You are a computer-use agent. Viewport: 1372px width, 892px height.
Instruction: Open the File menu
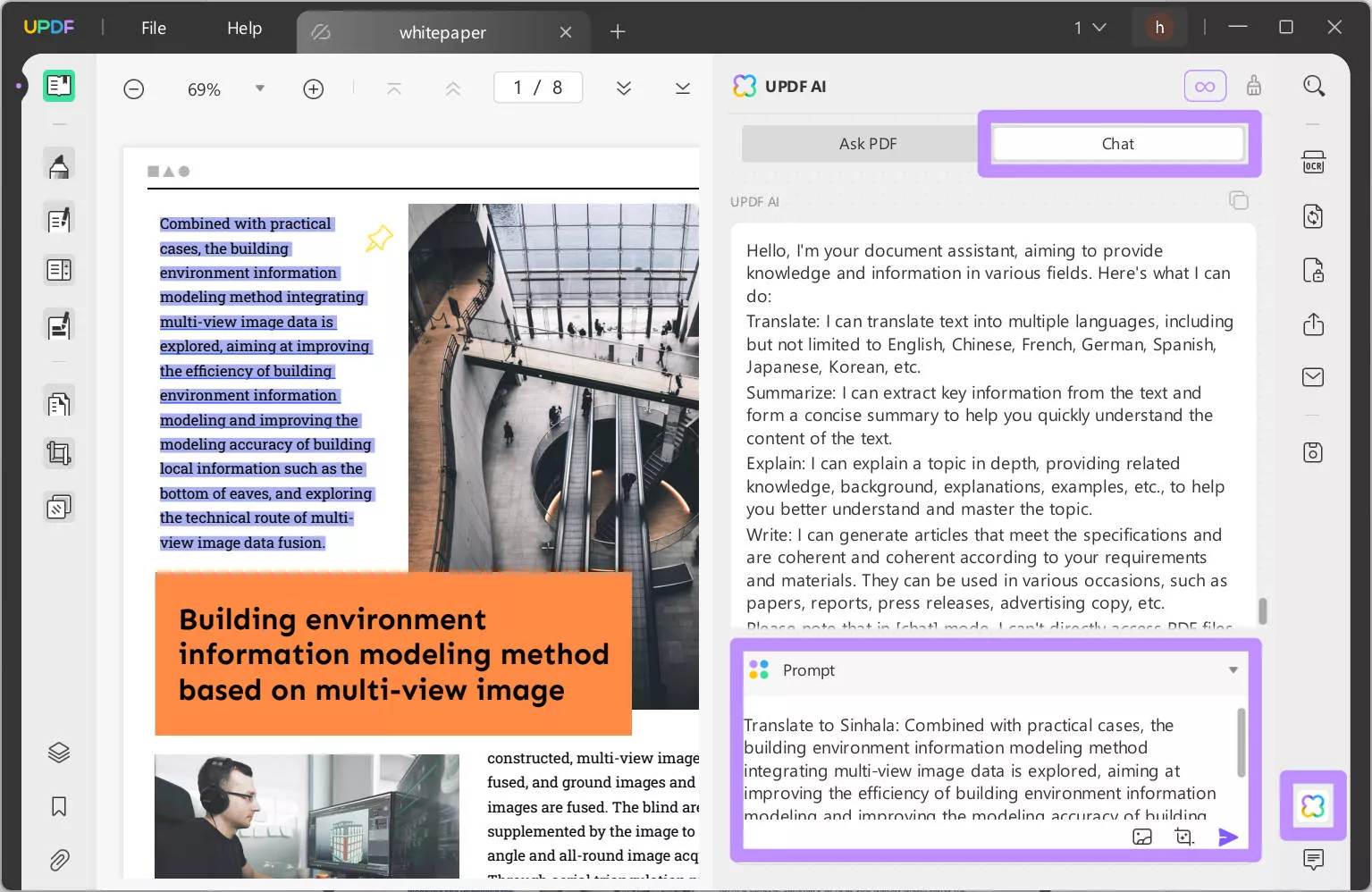point(154,28)
